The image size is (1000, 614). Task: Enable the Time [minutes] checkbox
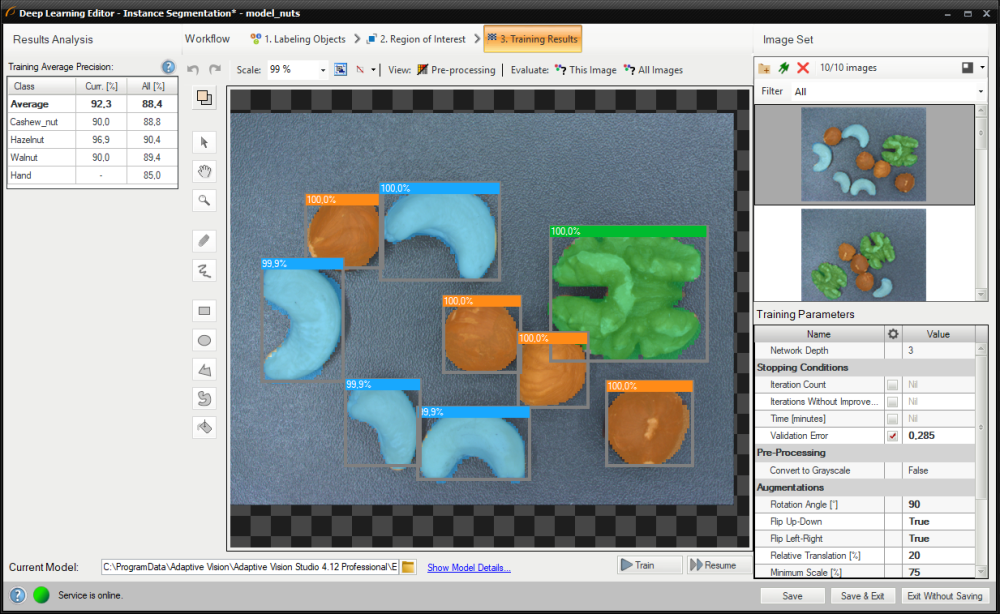tap(892, 419)
